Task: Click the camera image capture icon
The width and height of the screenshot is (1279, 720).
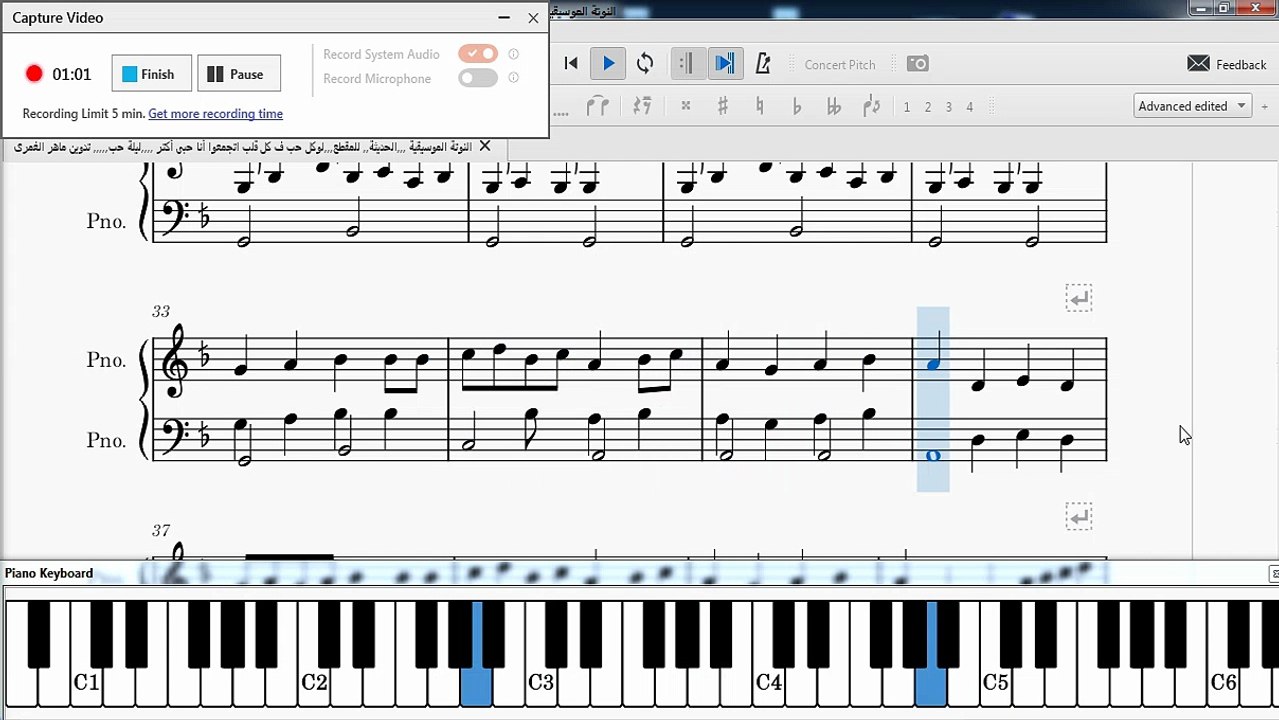Action: (x=917, y=64)
